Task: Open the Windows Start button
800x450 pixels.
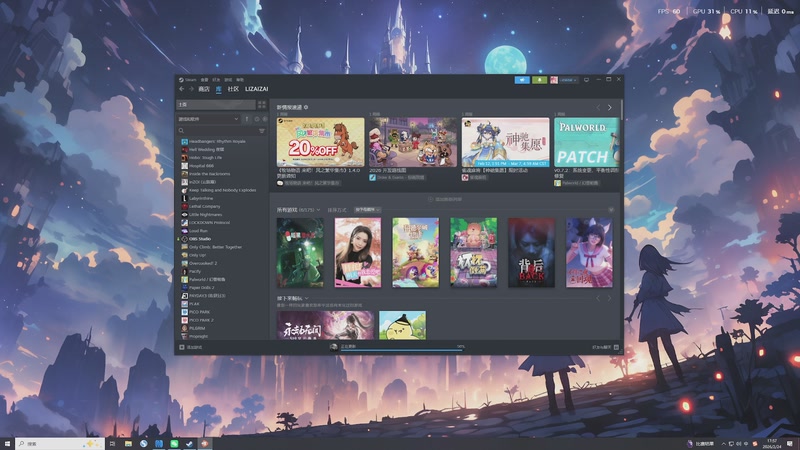Action: 7,444
